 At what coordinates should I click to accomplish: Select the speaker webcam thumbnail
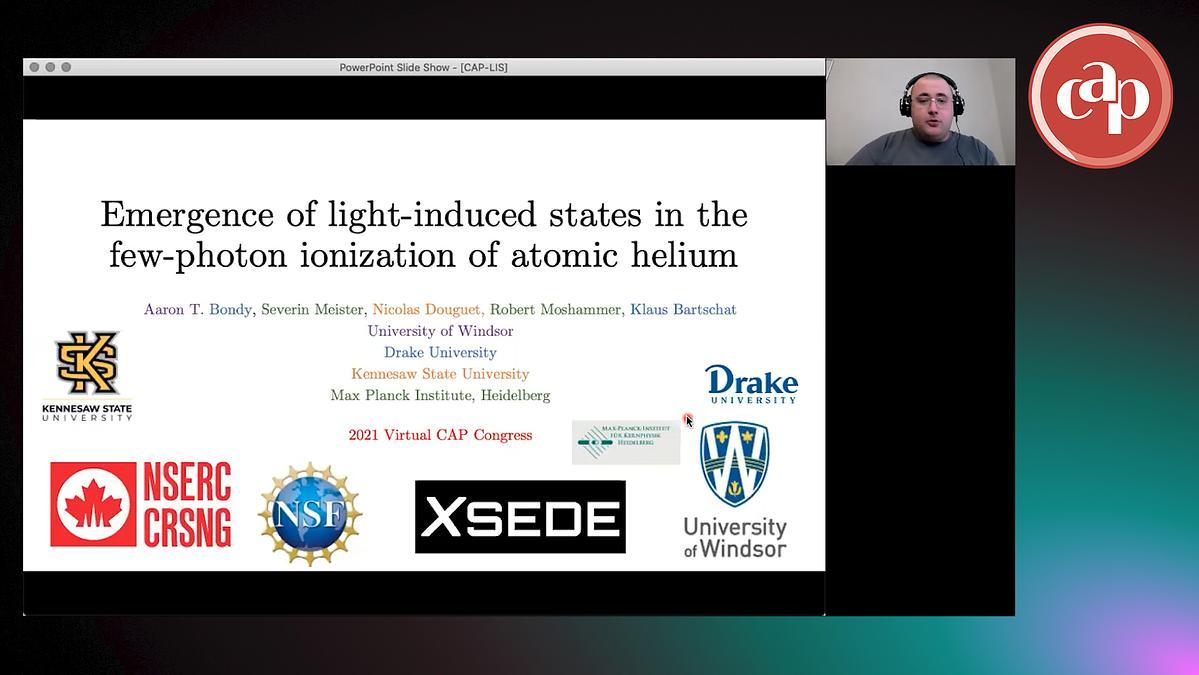[921, 112]
